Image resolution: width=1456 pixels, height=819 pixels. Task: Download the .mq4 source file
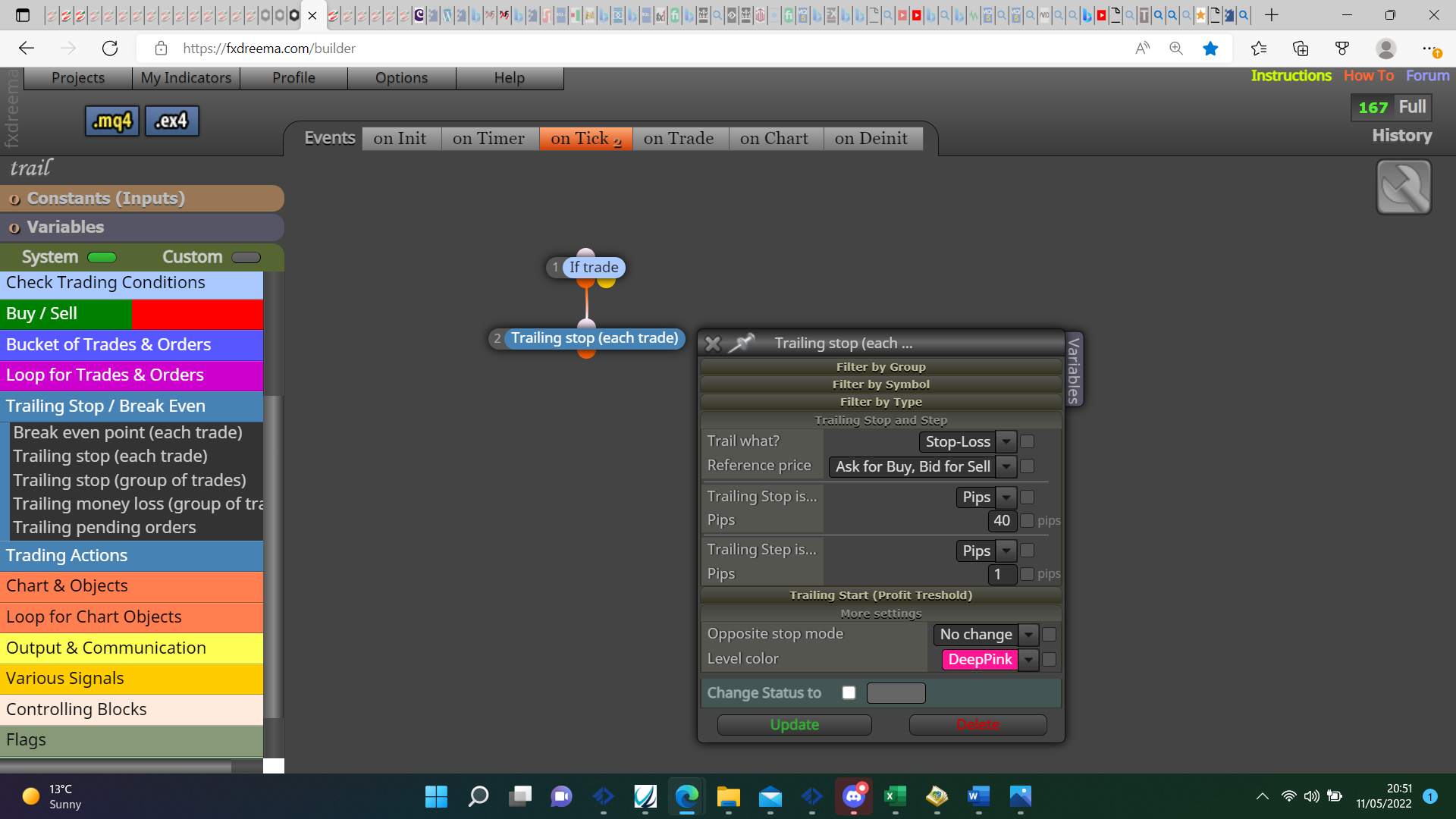pos(112,121)
